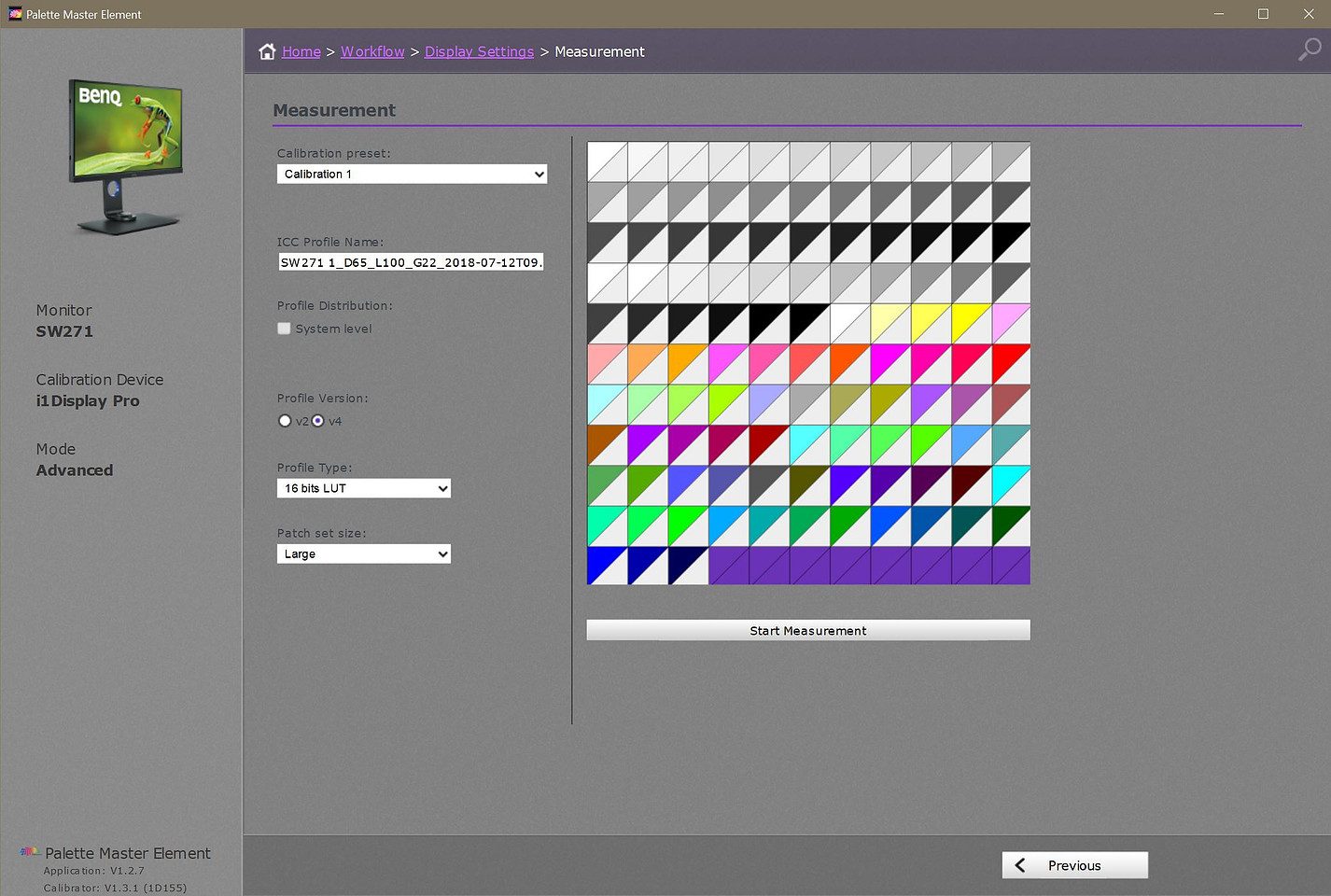Image resolution: width=1331 pixels, height=896 pixels.
Task: Click the Start Measurement button
Action: (x=808, y=630)
